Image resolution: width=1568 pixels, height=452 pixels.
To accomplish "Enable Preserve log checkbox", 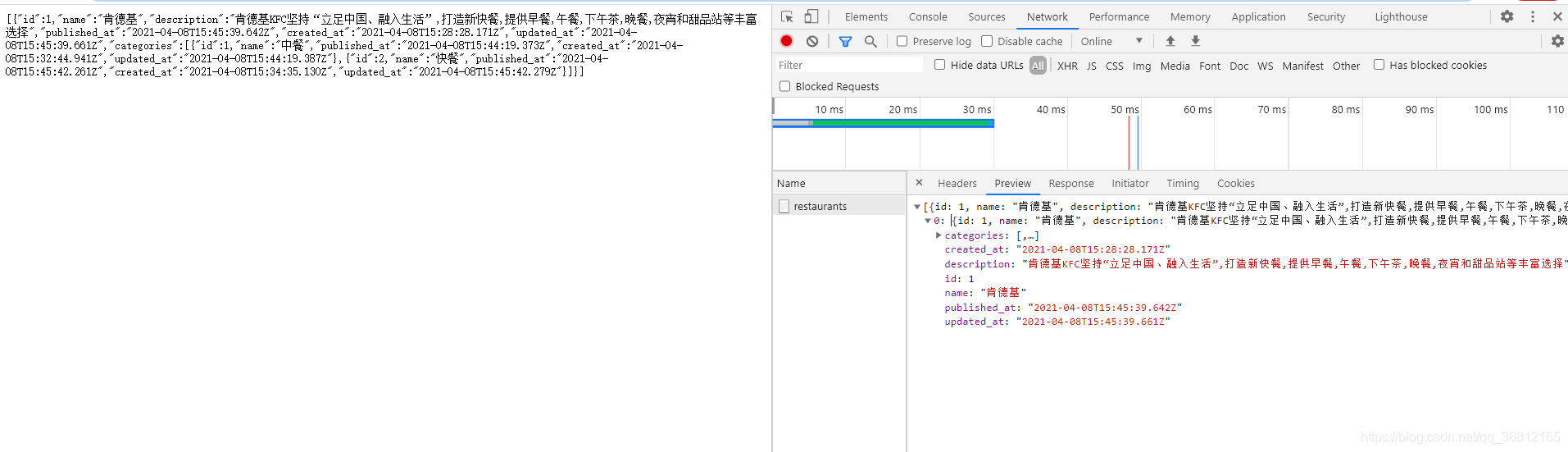I will point(902,41).
